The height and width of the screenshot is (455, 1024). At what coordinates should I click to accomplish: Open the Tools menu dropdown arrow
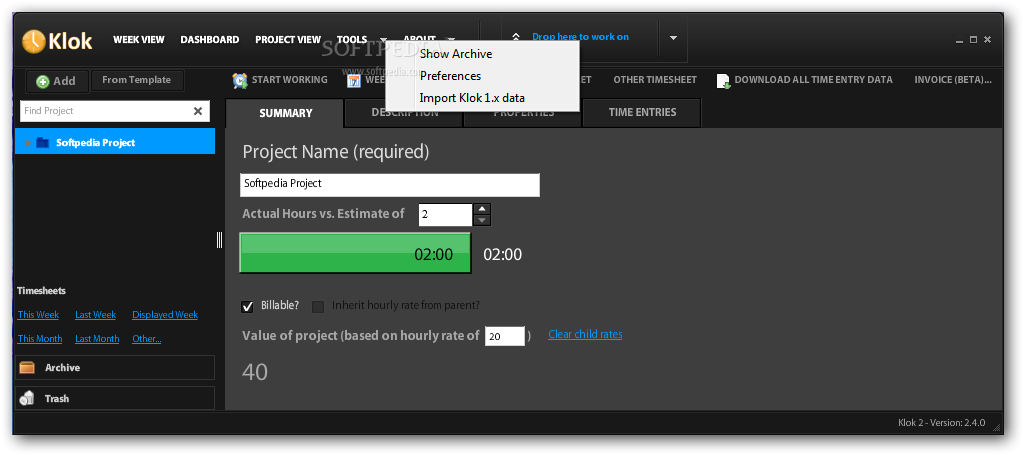point(383,40)
